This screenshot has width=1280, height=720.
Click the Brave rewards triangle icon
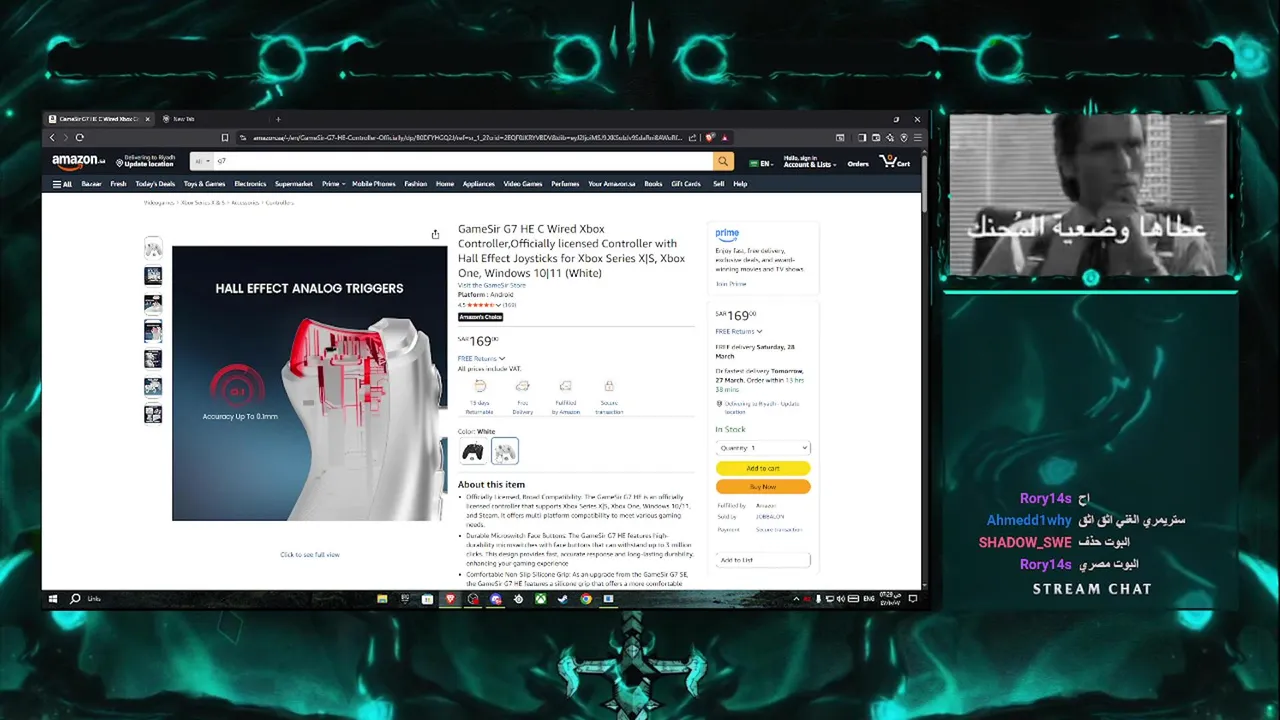724,138
